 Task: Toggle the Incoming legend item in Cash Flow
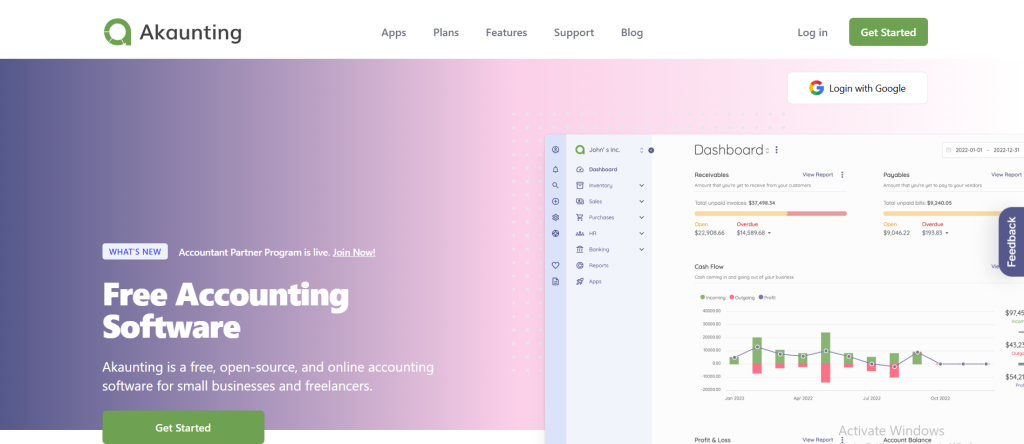pyautogui.click(x=712, y=297)
